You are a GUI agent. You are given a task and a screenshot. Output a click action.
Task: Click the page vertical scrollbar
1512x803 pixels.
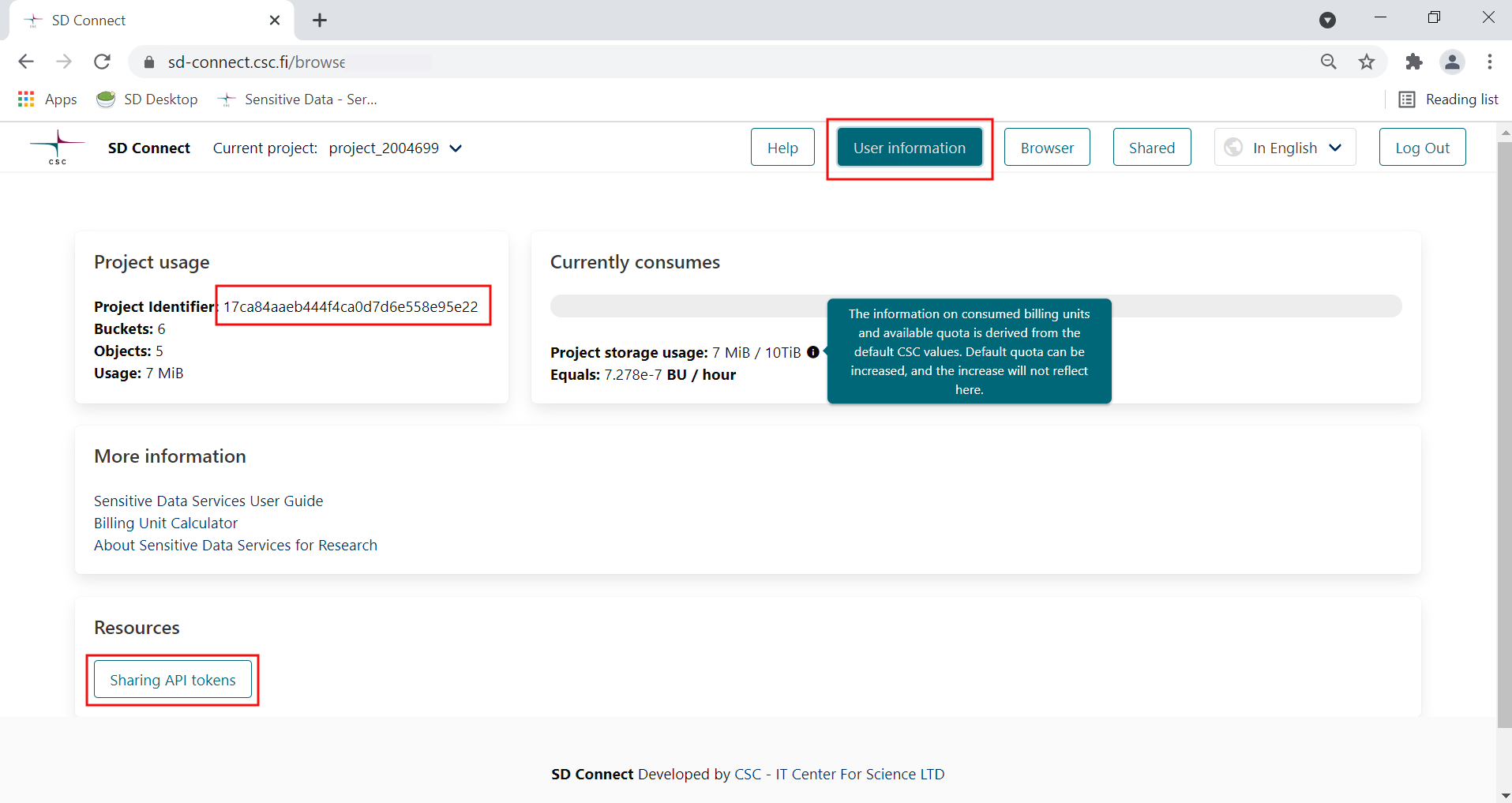click(1505, 434)
